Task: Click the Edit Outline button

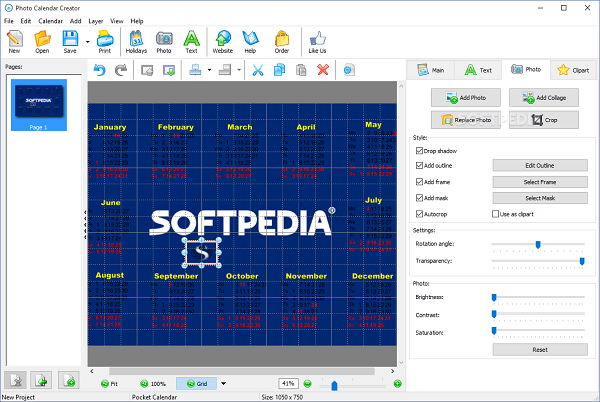Action: [539, 166]
